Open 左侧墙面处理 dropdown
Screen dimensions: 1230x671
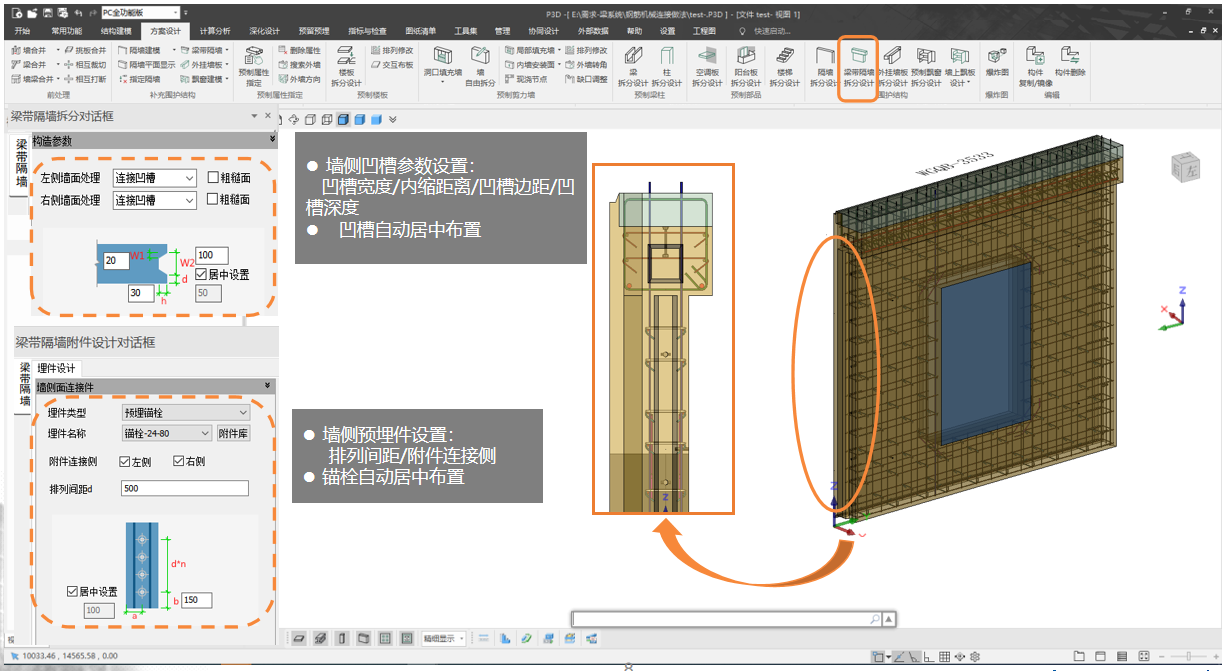coord(155,178)
